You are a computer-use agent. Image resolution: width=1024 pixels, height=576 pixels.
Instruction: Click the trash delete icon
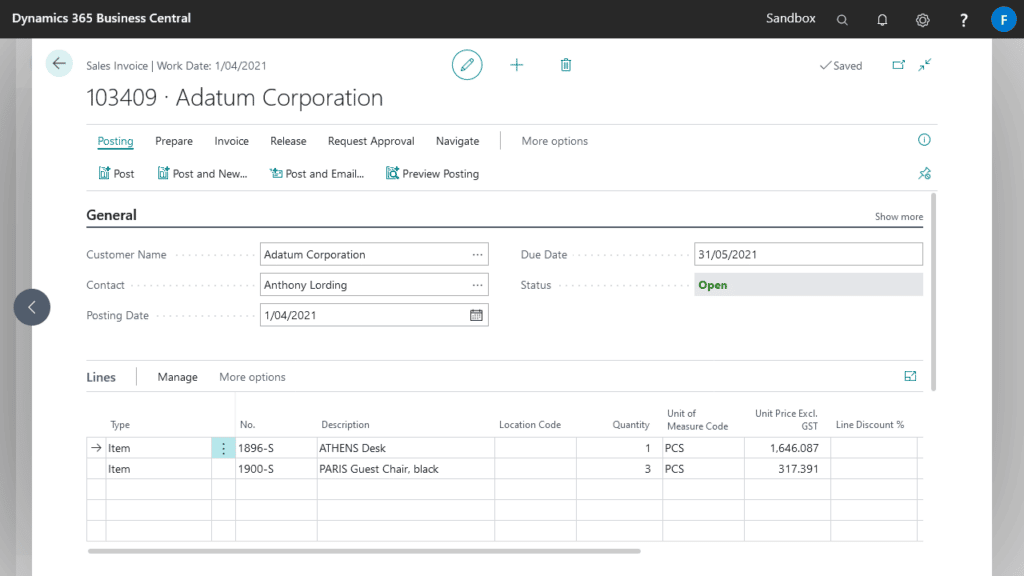(566, 65)
